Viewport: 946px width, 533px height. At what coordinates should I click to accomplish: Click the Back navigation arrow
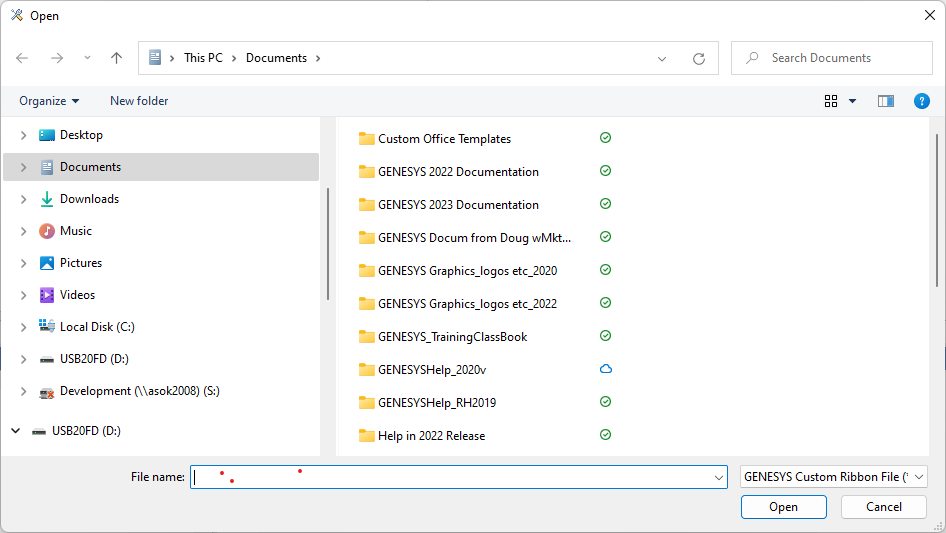(23, 58)
